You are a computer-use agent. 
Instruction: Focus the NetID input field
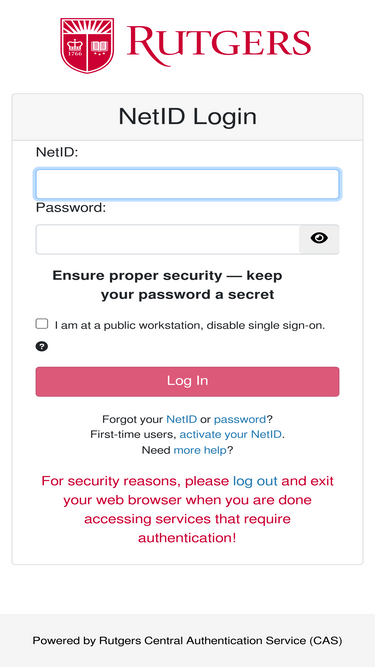[188, 184]
